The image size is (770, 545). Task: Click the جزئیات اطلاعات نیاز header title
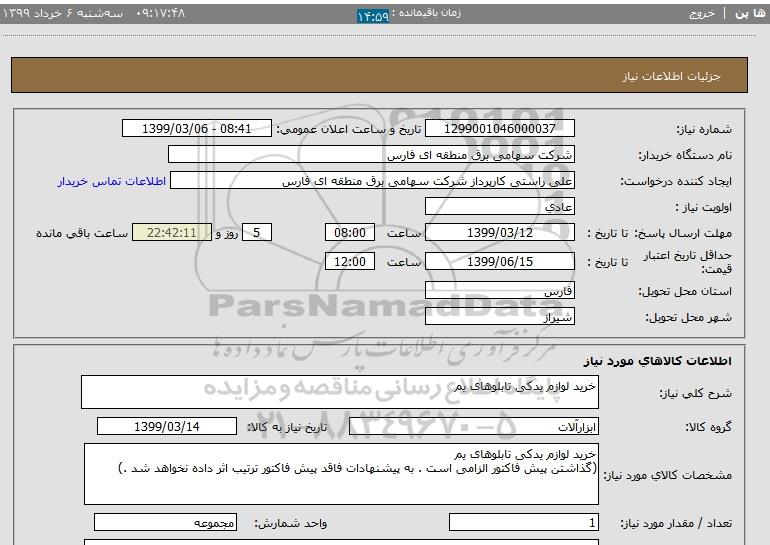(671, 77)
